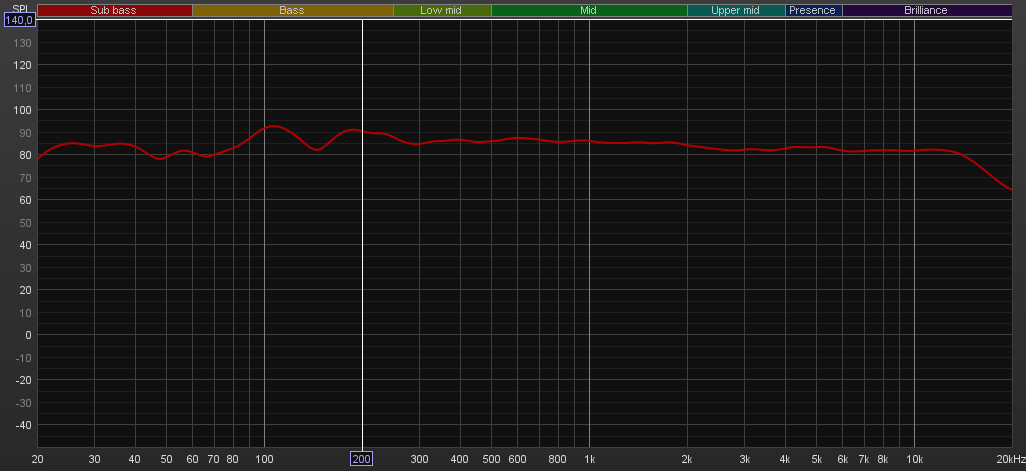Click the SPL top limit field showing 140,0
Screen dimensions: 1026x471
19,20
